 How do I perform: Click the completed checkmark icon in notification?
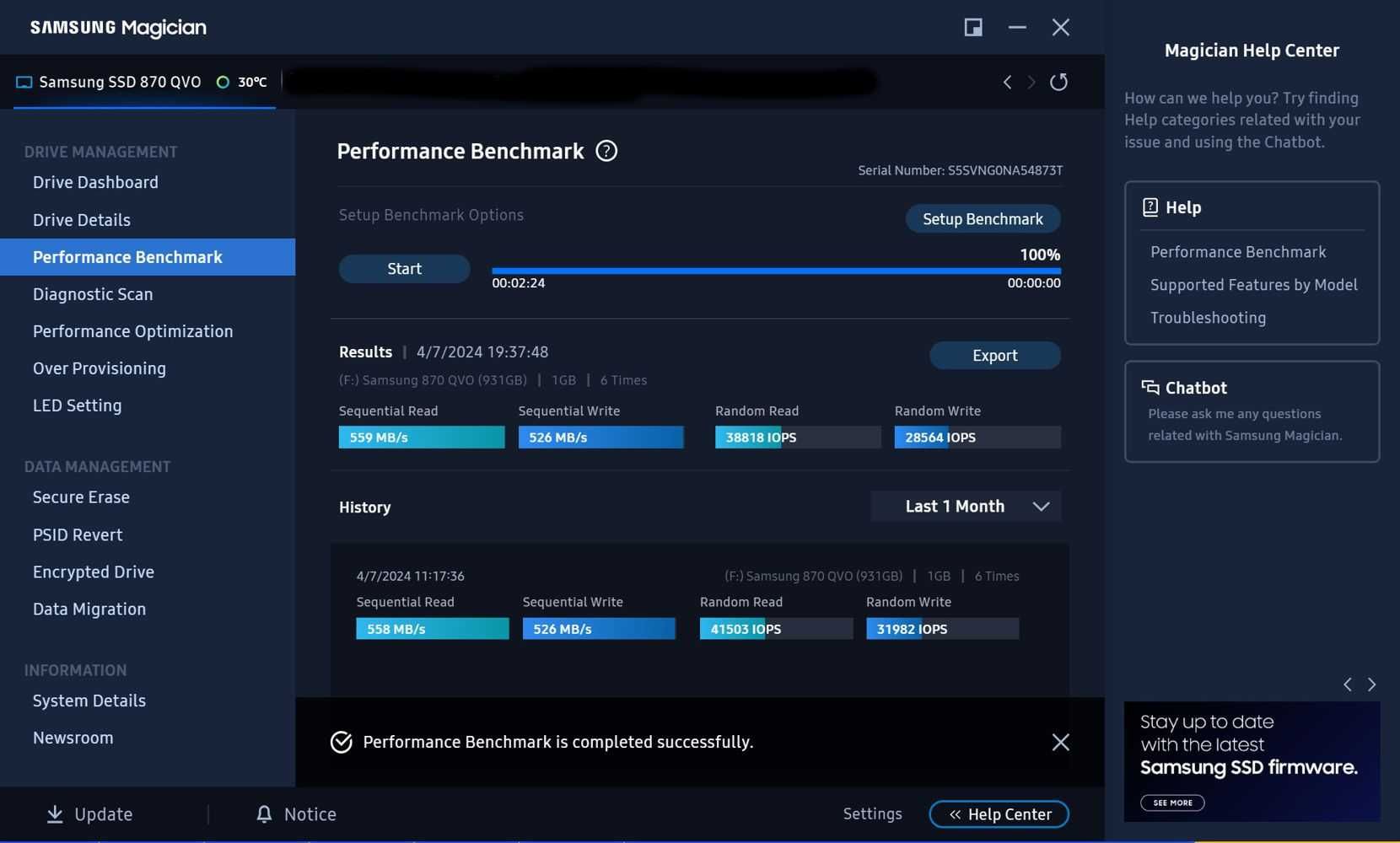click(342, 742)
